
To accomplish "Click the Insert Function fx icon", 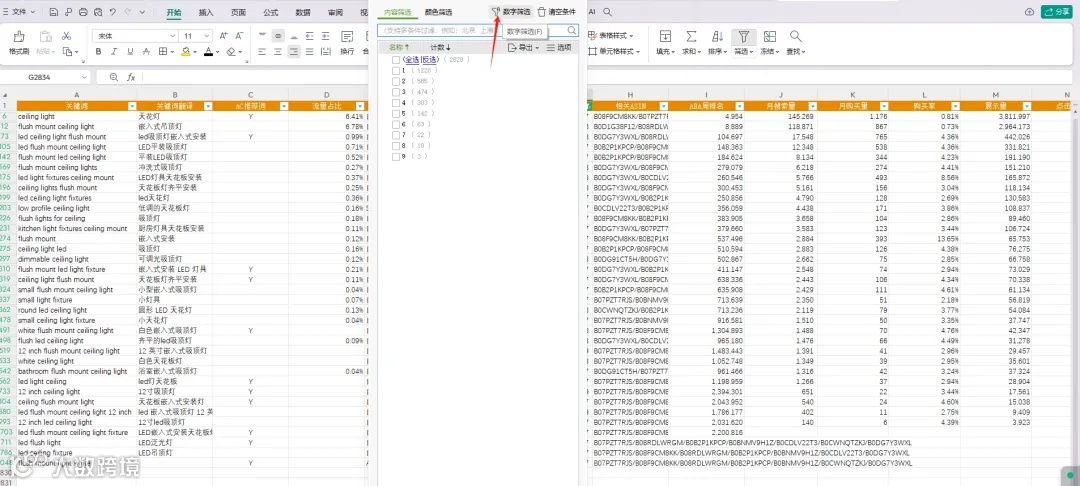I will 131,78.
